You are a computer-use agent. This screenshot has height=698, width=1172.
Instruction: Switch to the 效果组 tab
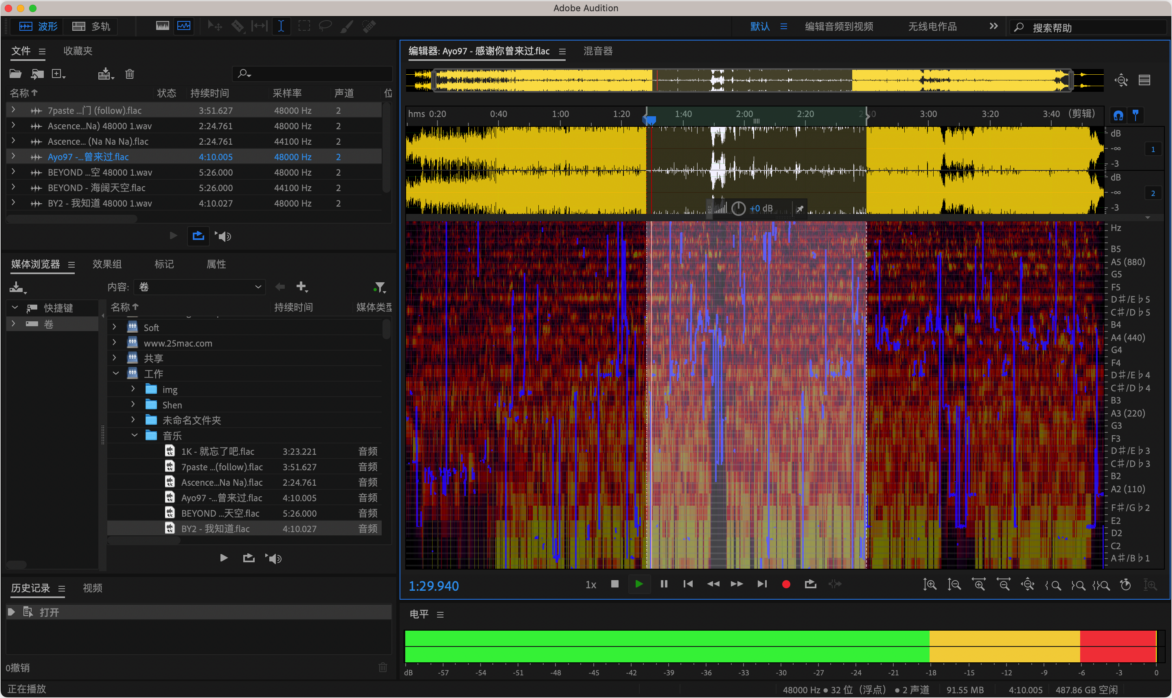[107, 265]
